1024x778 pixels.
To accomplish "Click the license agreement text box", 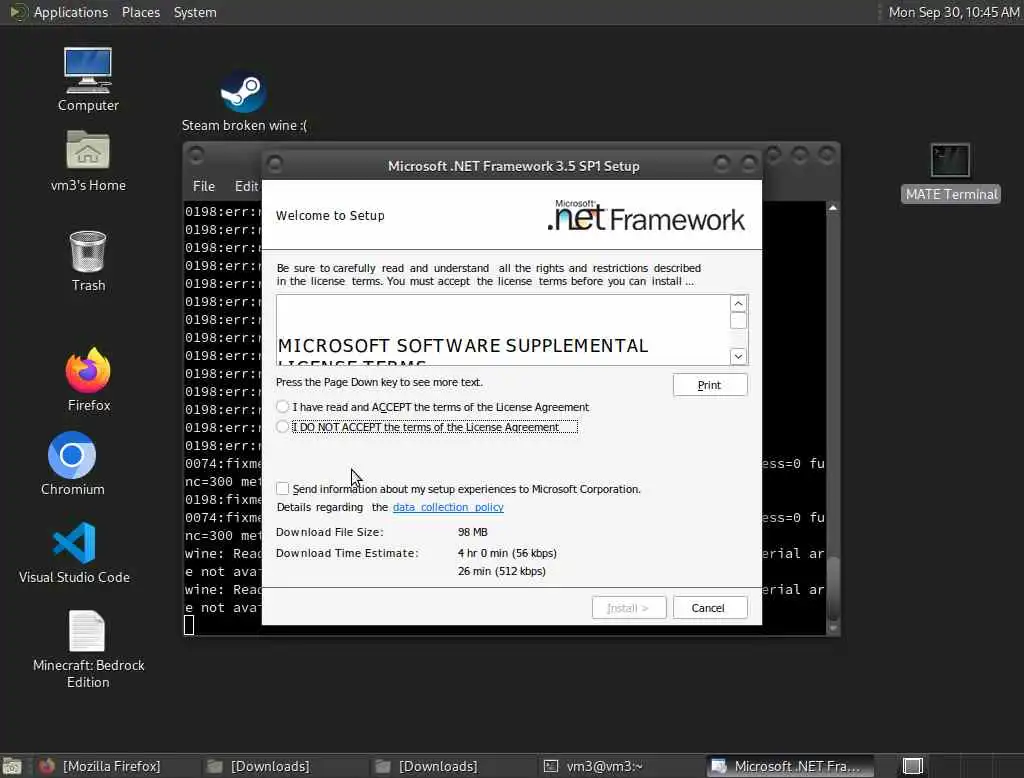I will (502, 330).
